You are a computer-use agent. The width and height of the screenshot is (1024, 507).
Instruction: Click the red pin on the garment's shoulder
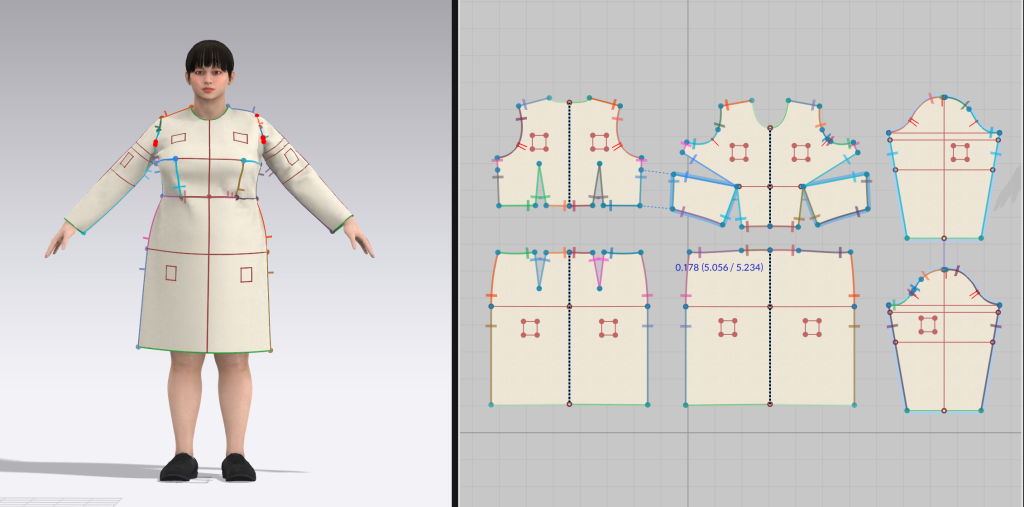[155, 143]
